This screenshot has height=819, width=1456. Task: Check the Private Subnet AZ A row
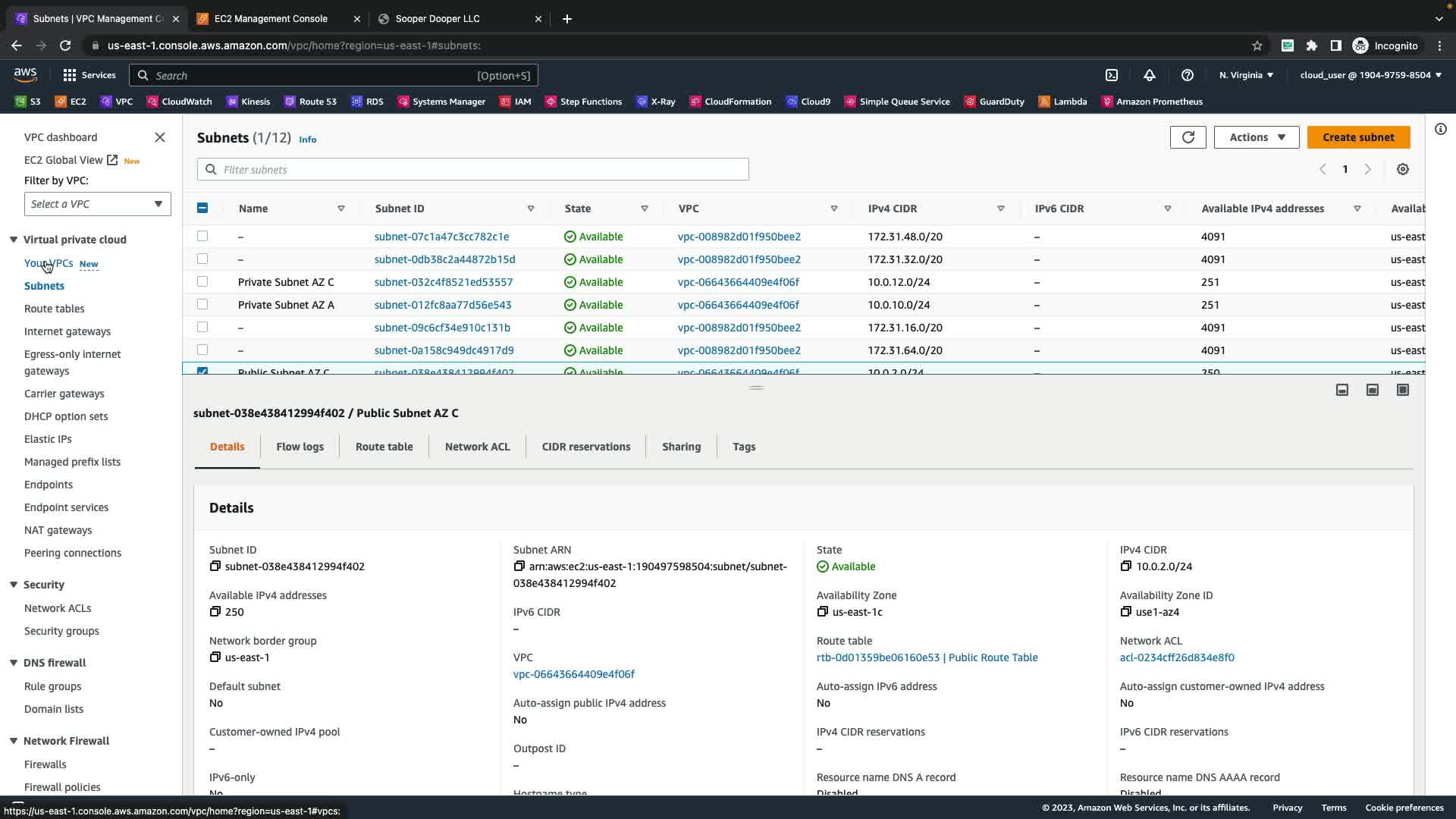[202, 304]
